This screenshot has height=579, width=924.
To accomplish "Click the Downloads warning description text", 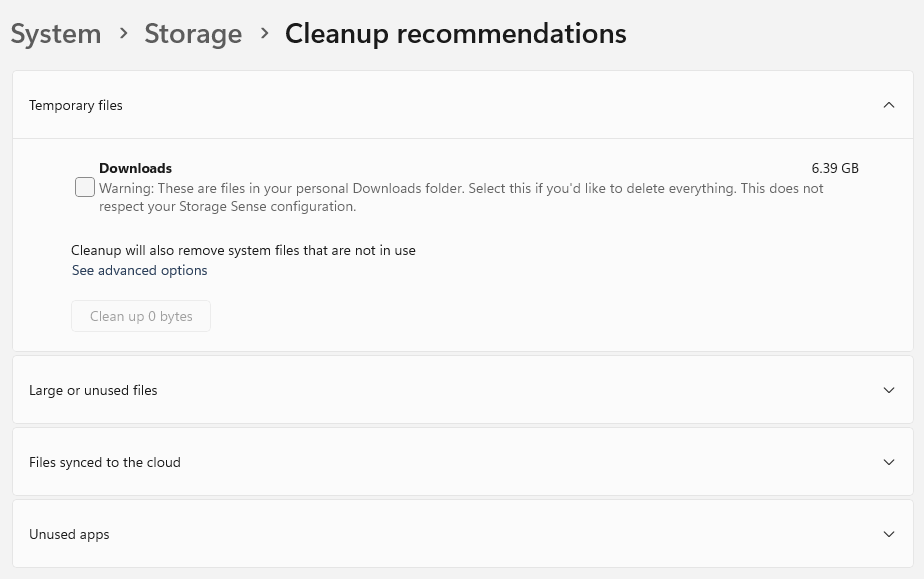I will tap(461, 197).
